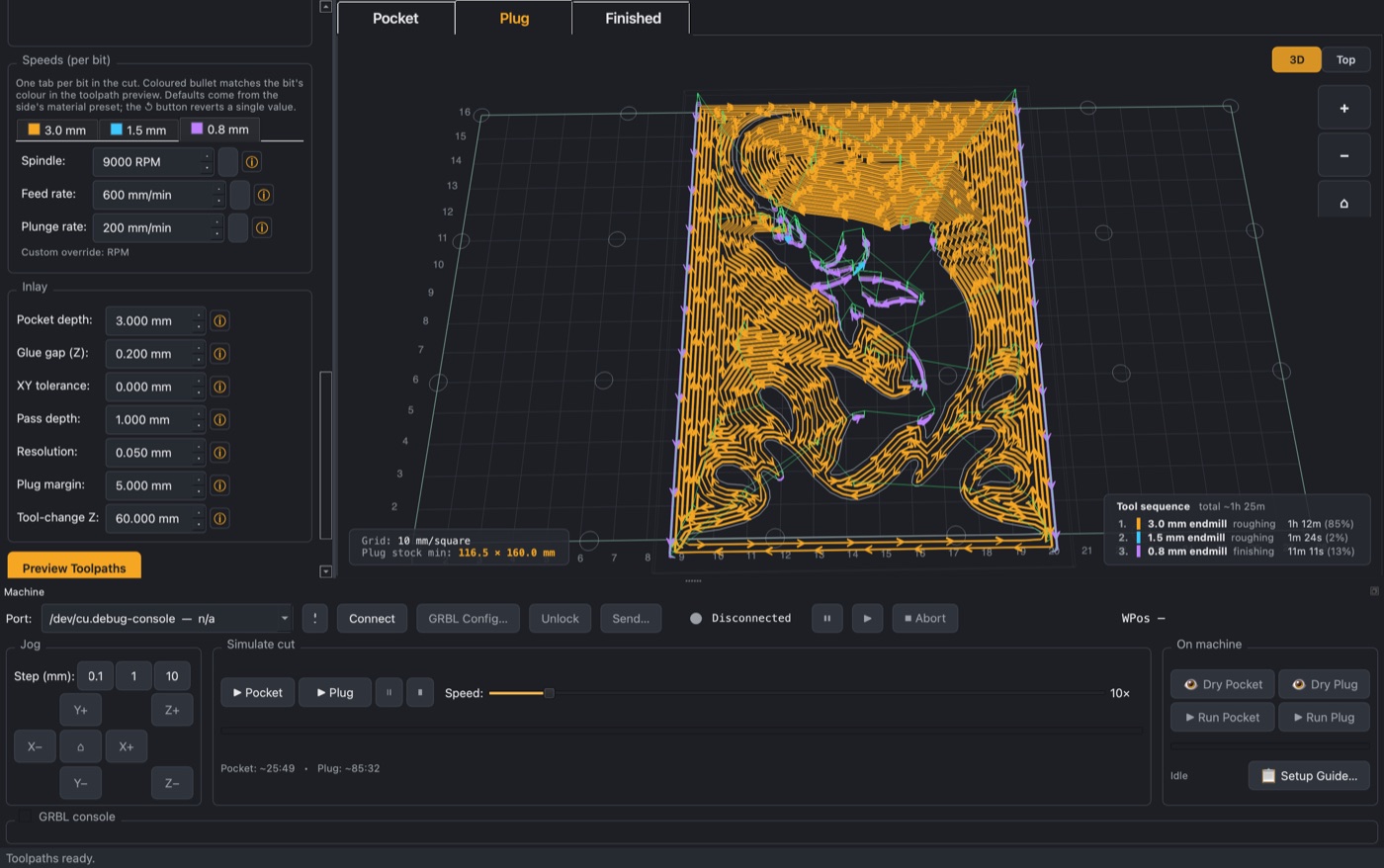Click the Resolution value field
Image resolution: width=1384 pixels, height=868 pixels.
(x=155, y=452)
